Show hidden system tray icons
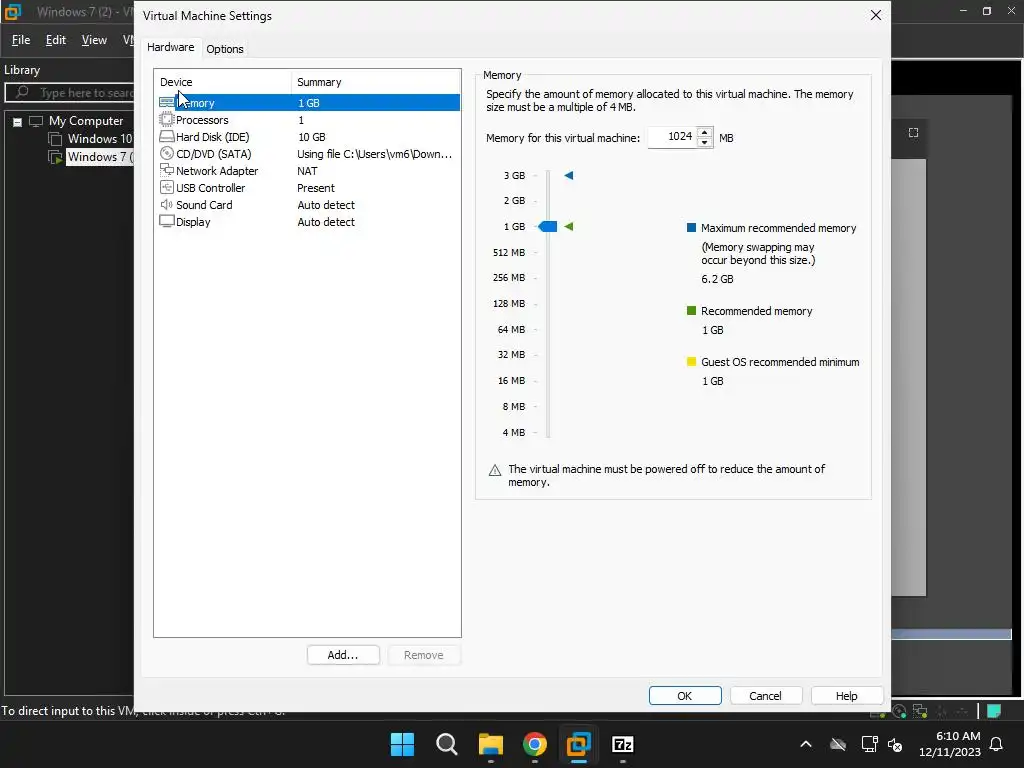1024x768 pixels. tap(806, 744)
